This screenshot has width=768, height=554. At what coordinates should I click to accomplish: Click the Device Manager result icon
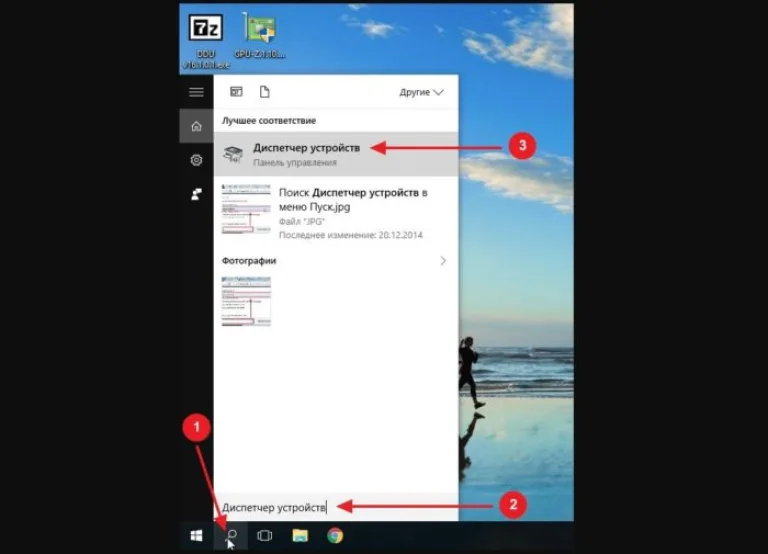[233, 154]
